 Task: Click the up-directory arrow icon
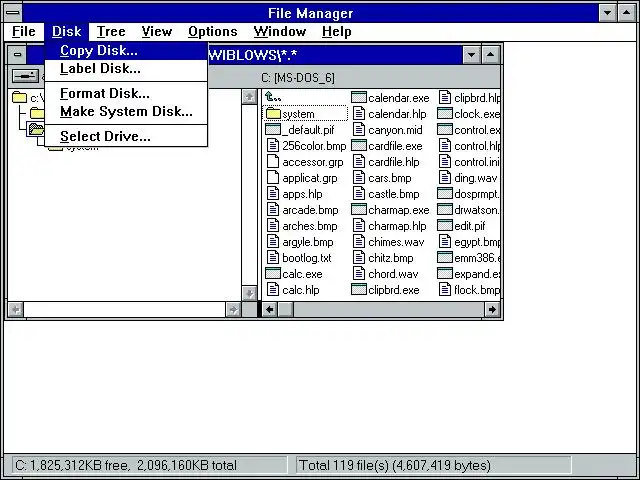(273, 97)
